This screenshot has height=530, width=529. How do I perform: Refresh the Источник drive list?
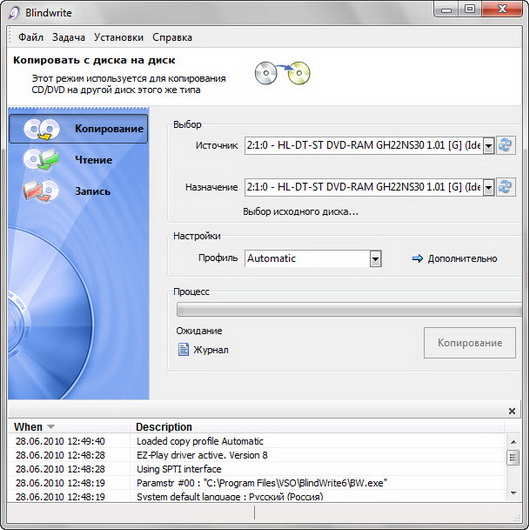[505, 145]
